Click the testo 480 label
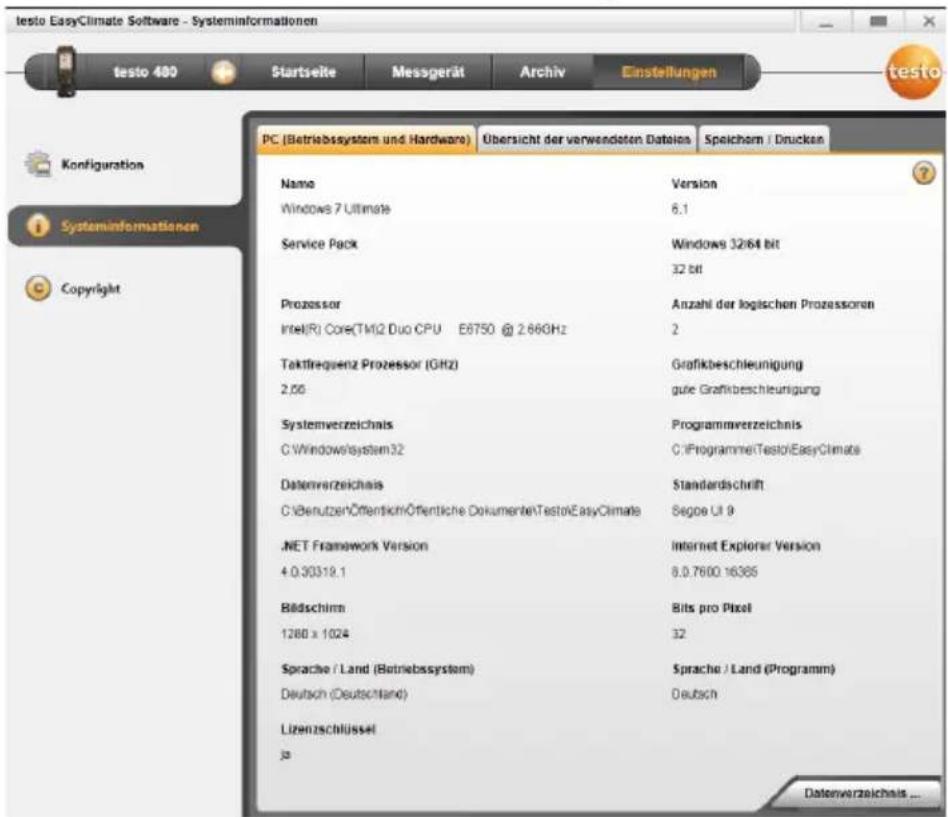 (145, 72)
